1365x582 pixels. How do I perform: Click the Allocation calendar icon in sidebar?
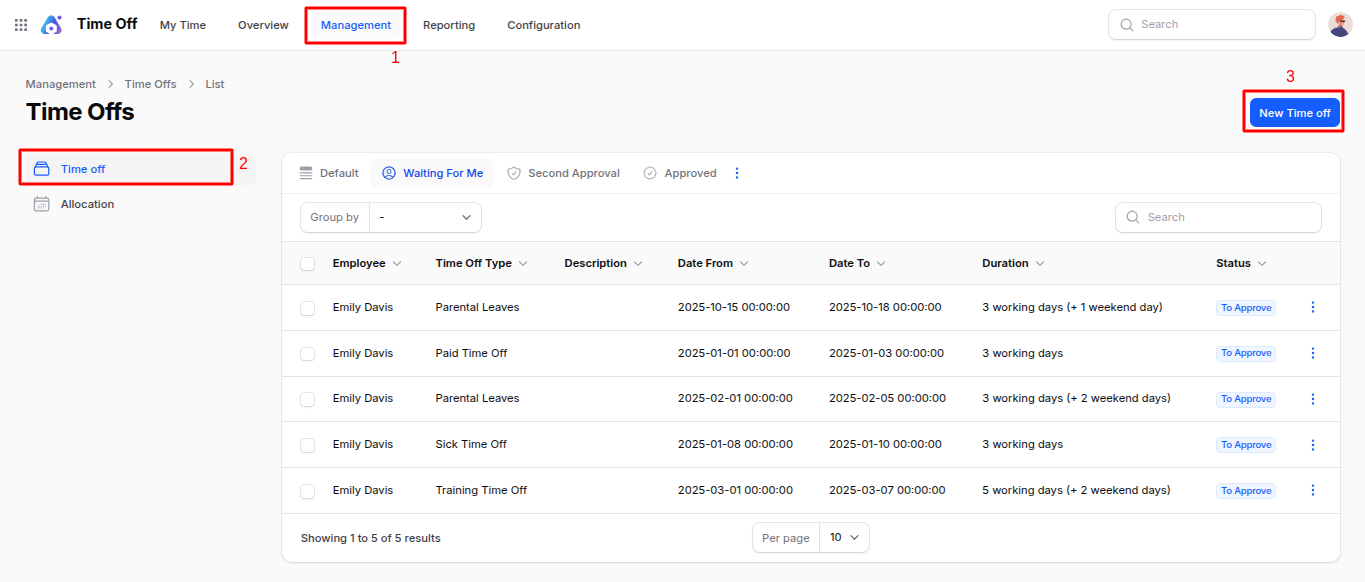click(42, 204)
